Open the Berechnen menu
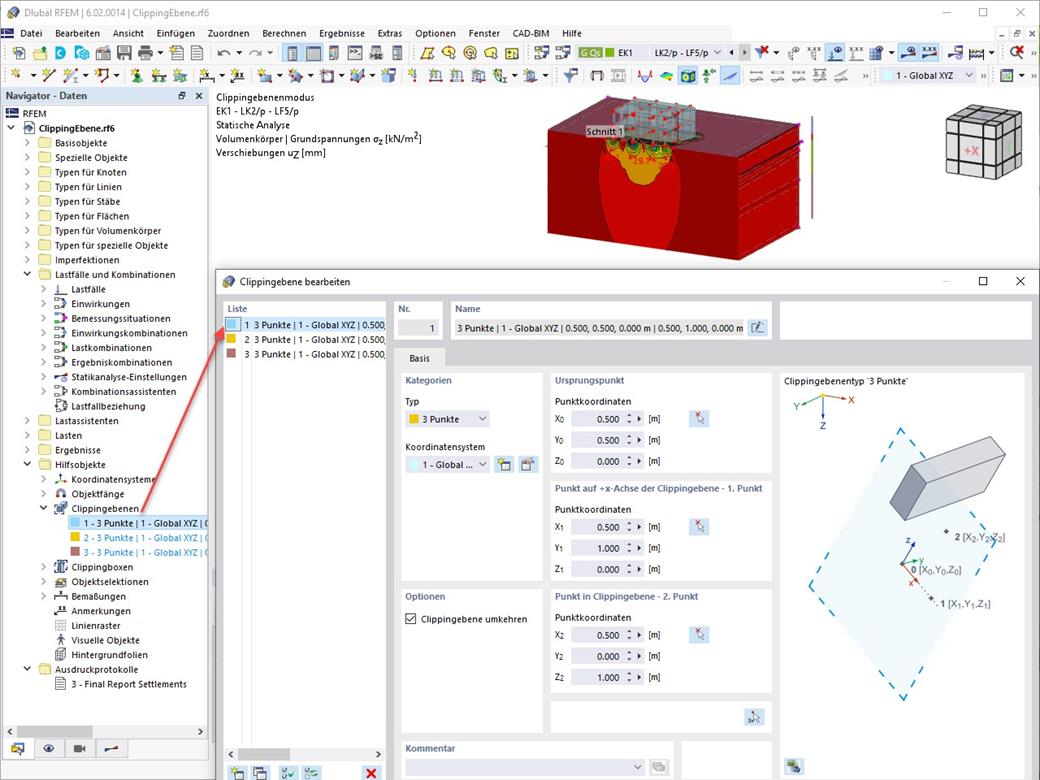Viewport: 1040px width, 780px height. pyautogui.click(x=284, y=33)
